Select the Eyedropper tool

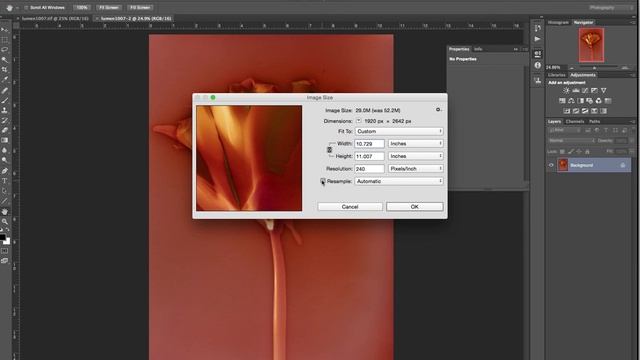[x=4, y=80]
